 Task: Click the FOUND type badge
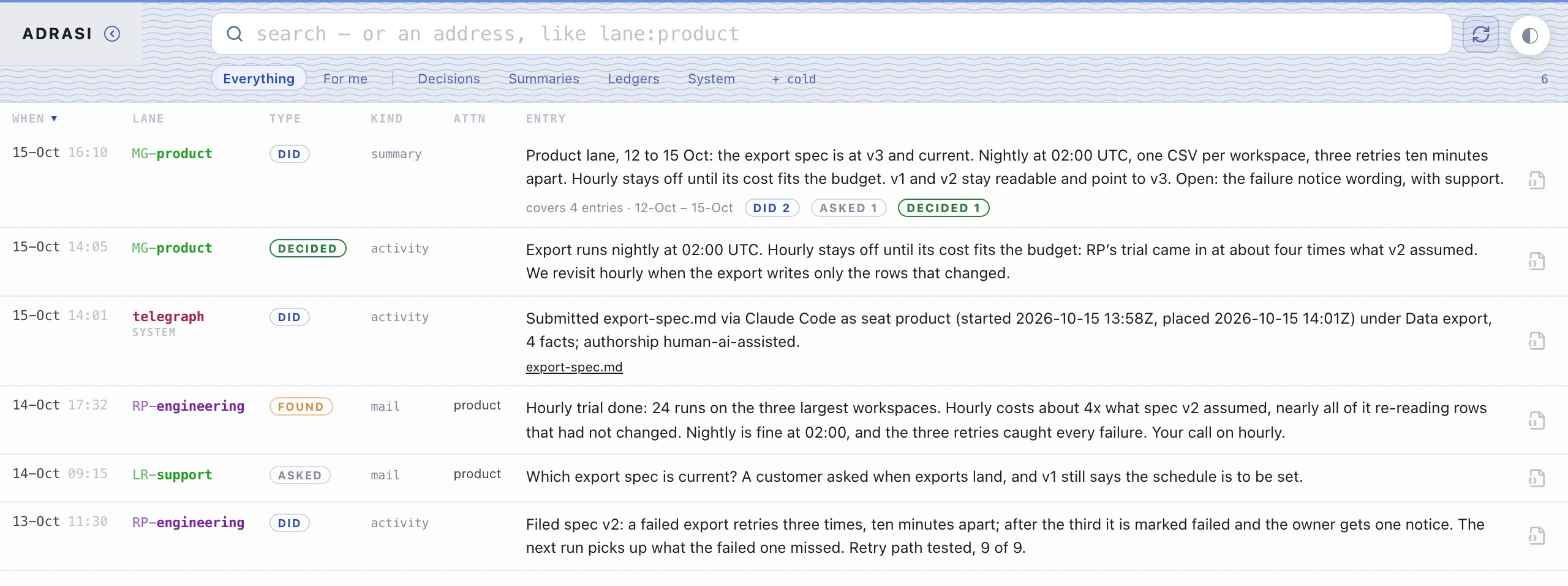click(301, 406)
